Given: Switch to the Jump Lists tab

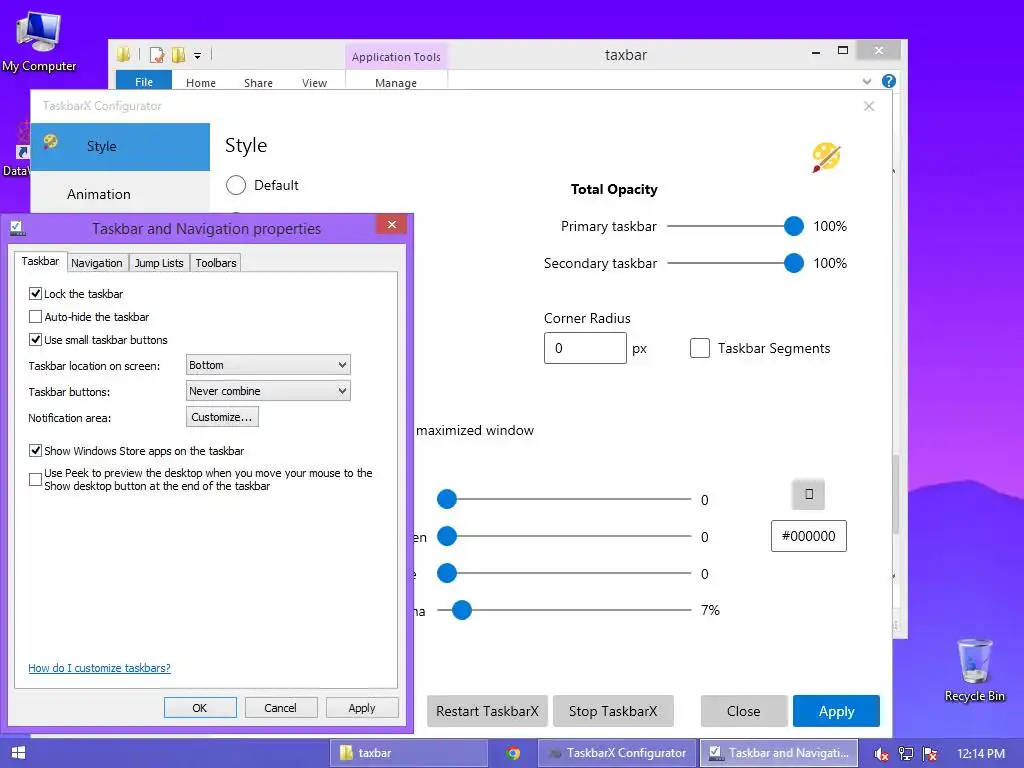Looking at the screenshot, I should pyautogui.click(x=159, y=263).
